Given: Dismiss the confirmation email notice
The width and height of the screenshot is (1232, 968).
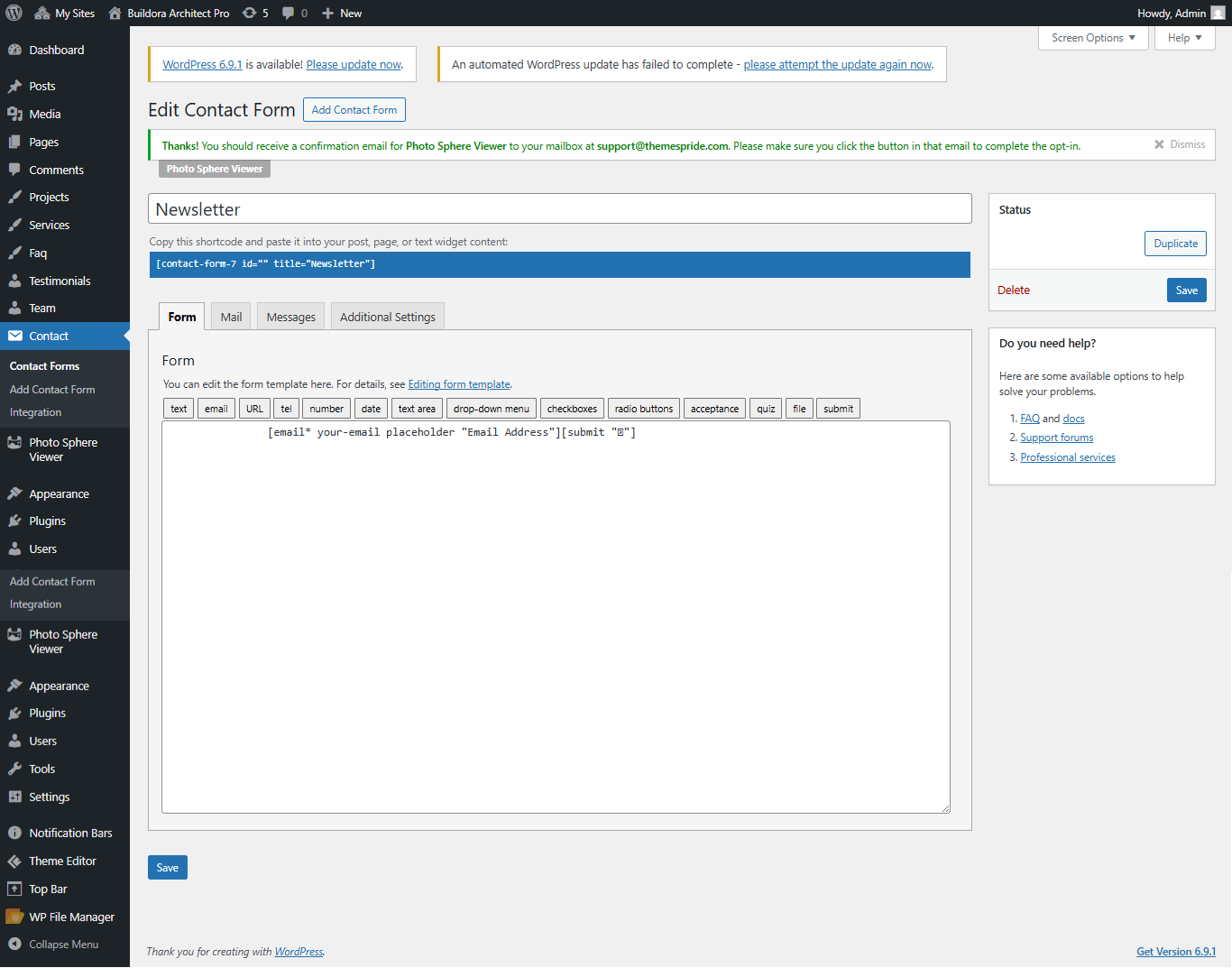Looking at the screenshot, I should [x=1178, y=143].
